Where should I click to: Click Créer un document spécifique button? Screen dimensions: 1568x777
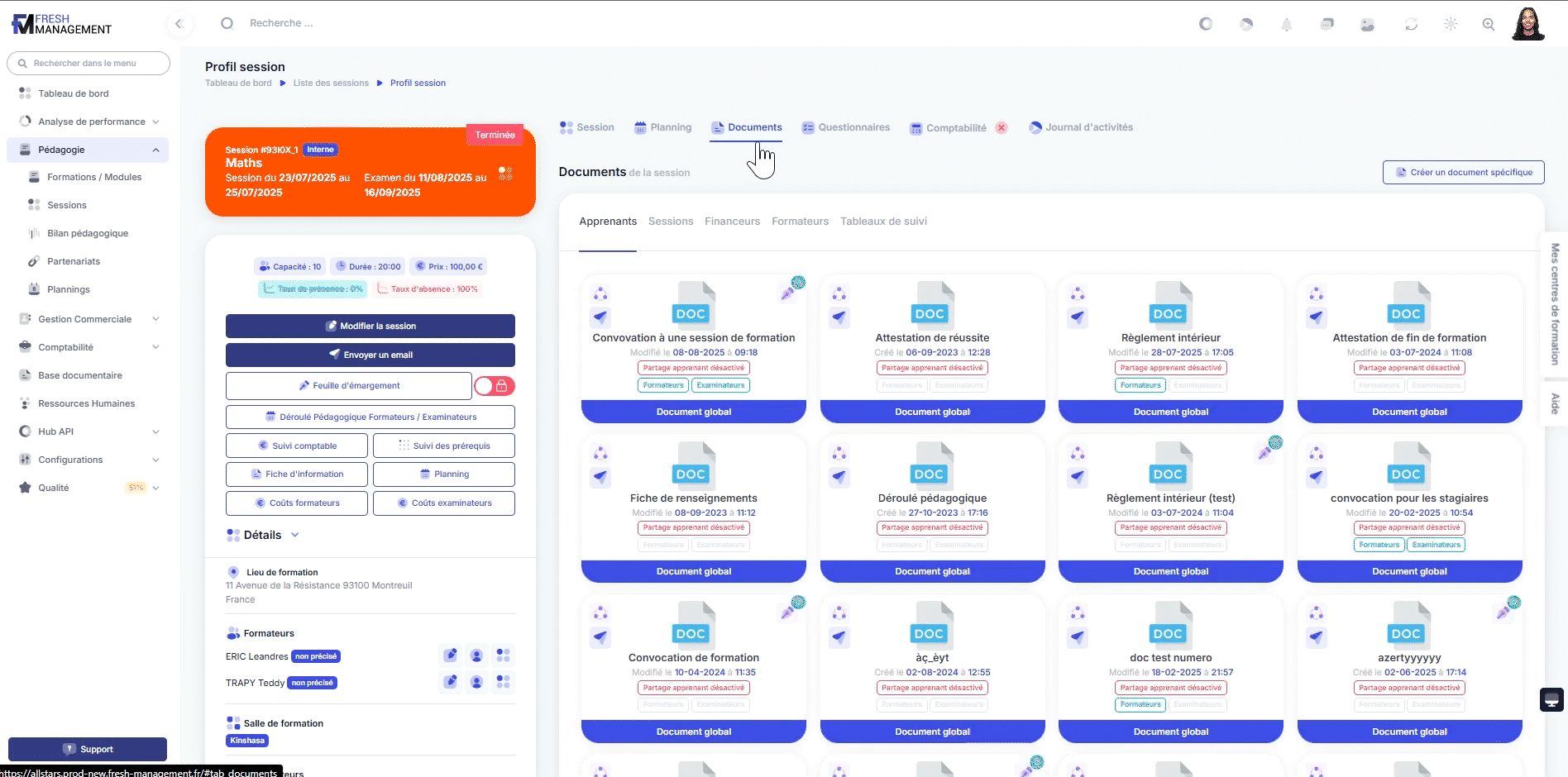click(1463, 172)
